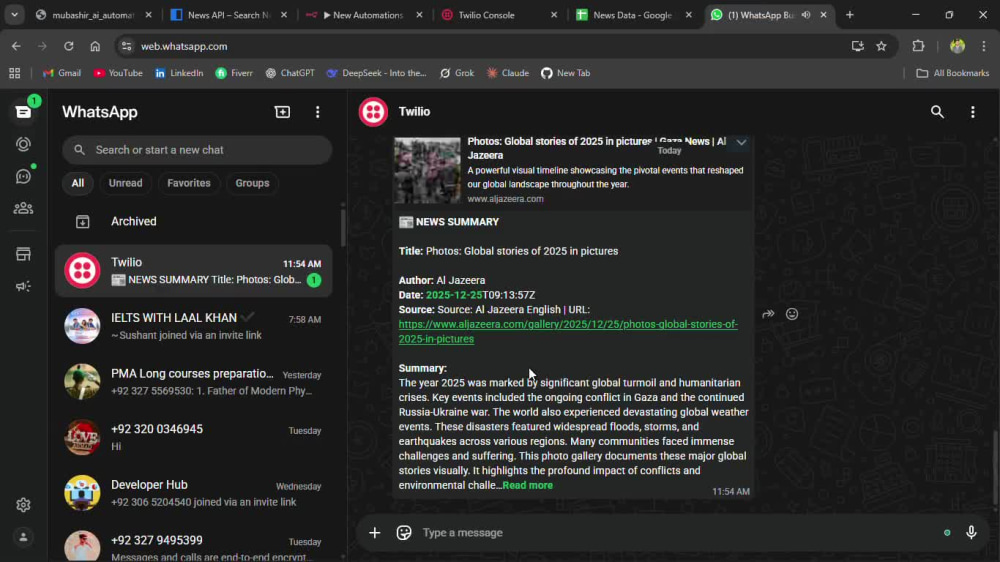Open the Advertise megaphone icon
The width and height of the screenshot is (1000, 562).
tap(24, 286)
